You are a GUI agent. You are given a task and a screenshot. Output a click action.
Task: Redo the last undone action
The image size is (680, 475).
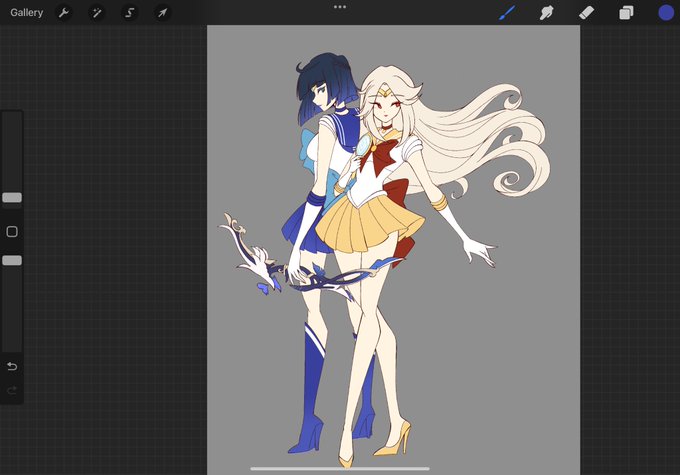tap(12, 390)
